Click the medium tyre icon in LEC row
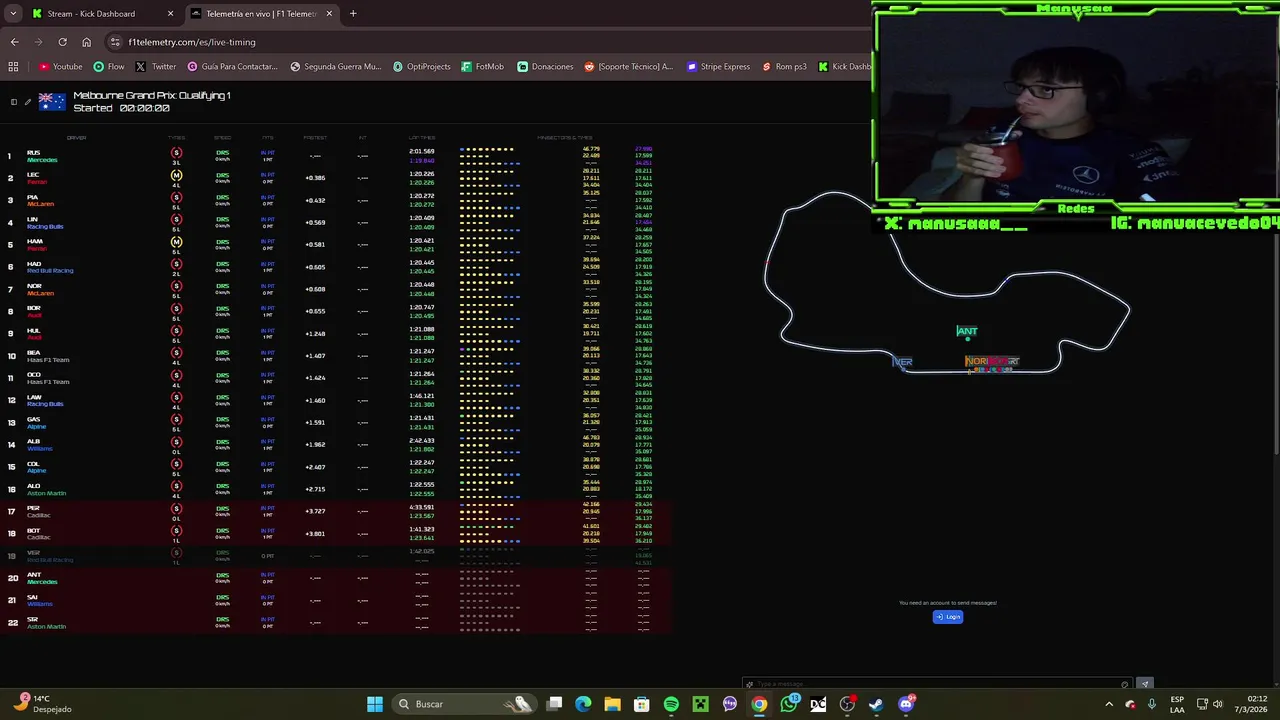The image size is (1280, 720). click(176, 175)
